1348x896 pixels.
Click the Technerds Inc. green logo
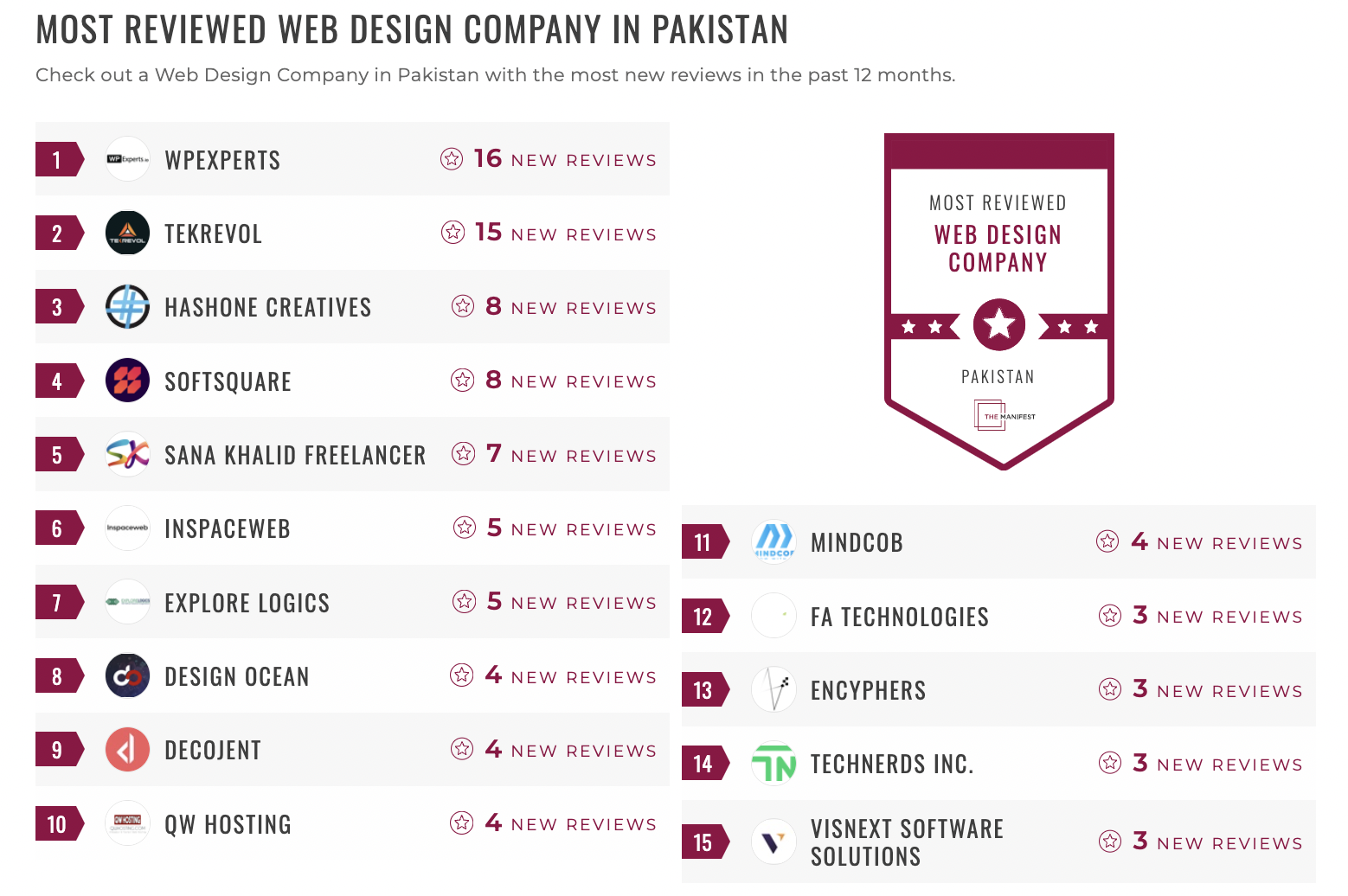(773, 764)
